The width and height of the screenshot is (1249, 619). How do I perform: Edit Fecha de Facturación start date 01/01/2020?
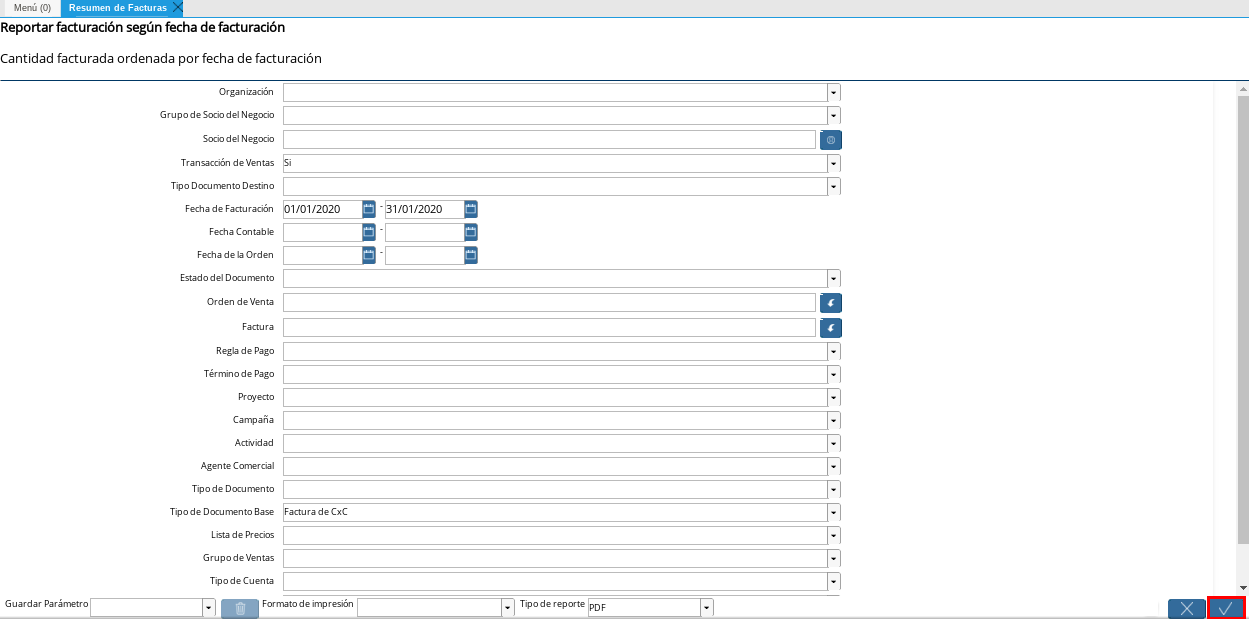point(323,209)
